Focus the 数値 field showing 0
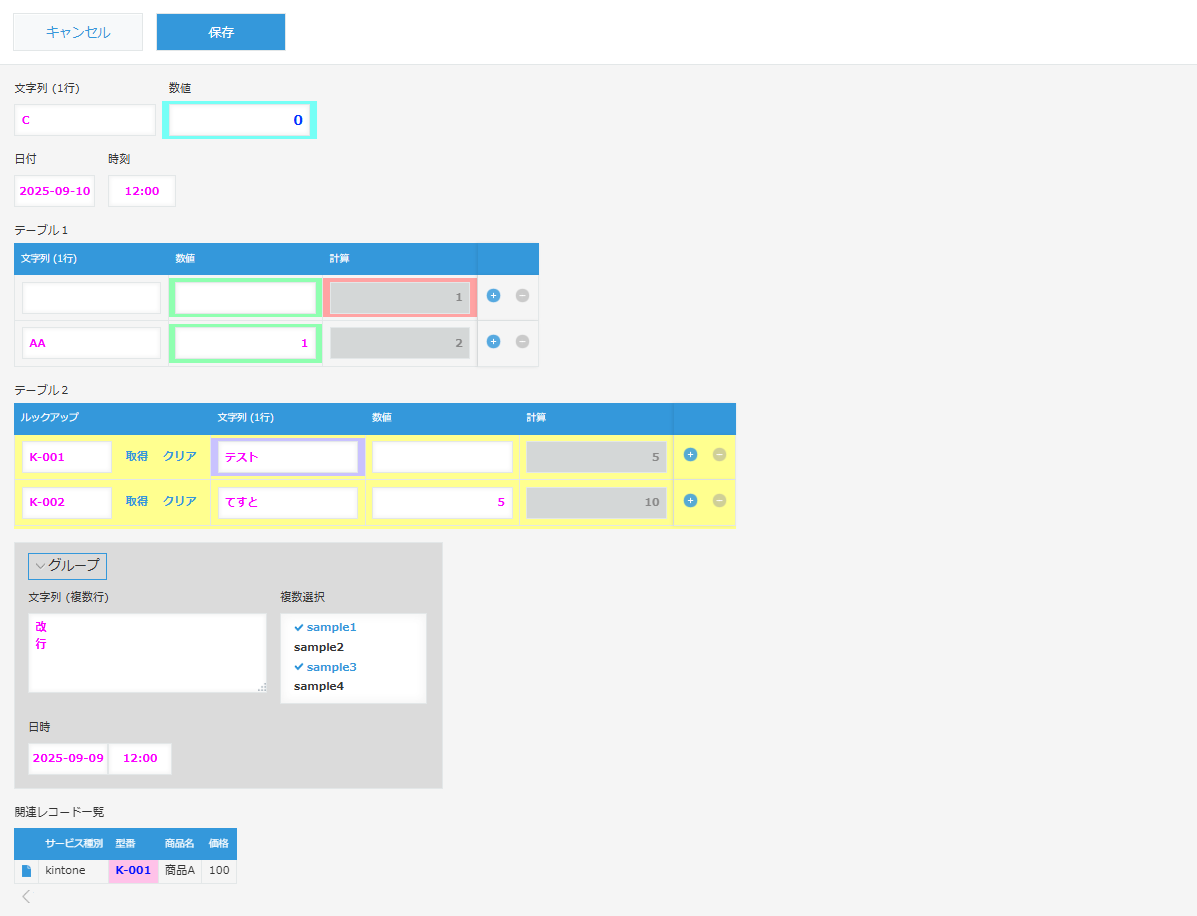1197x916 pixels. 239,120
